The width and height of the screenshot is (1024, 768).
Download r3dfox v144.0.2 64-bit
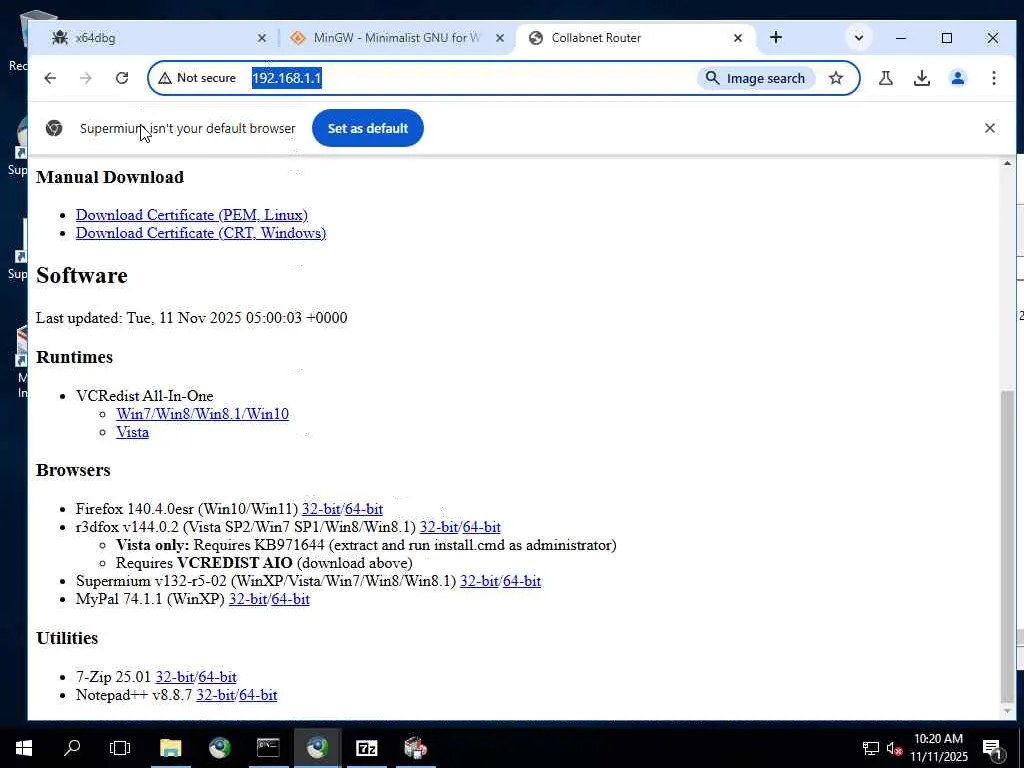click(x=482, y=527)
